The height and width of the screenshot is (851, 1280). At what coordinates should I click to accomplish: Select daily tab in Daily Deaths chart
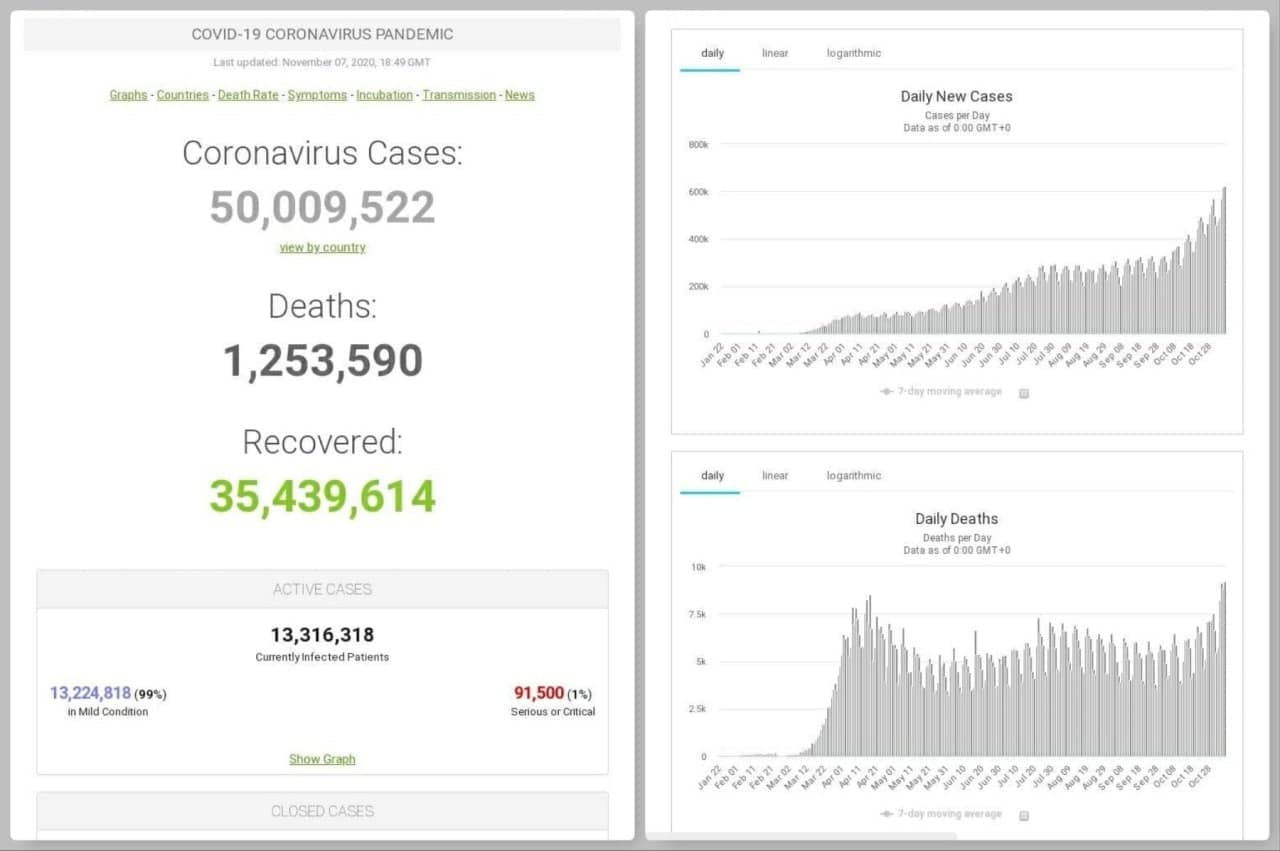coord(712,476)
